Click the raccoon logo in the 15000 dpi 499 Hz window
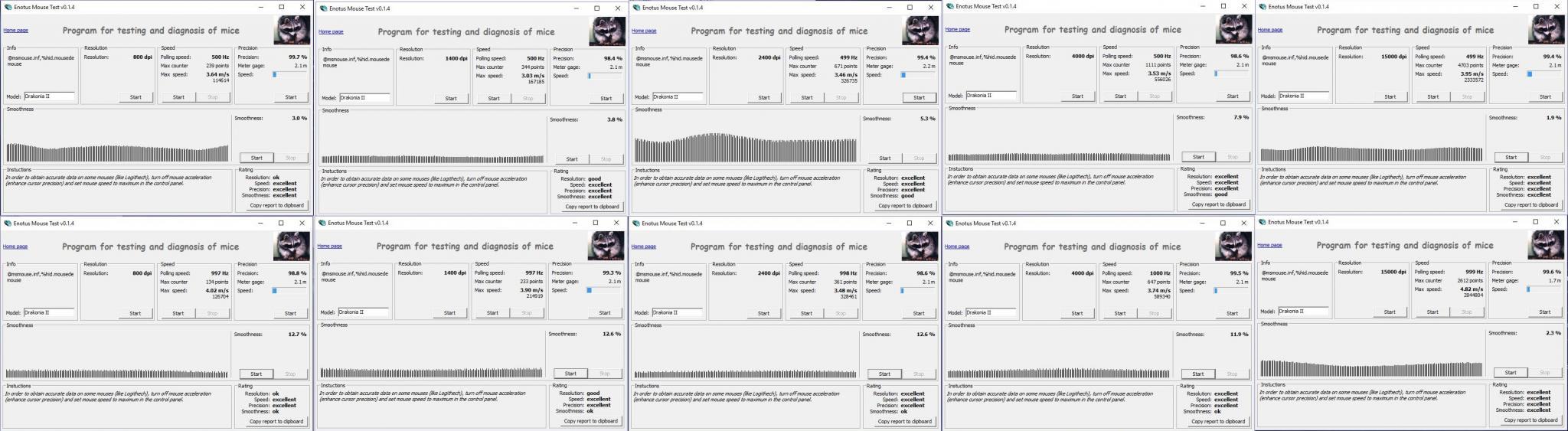Viewport: 1568px width, 431px height. pos(1546,29)
